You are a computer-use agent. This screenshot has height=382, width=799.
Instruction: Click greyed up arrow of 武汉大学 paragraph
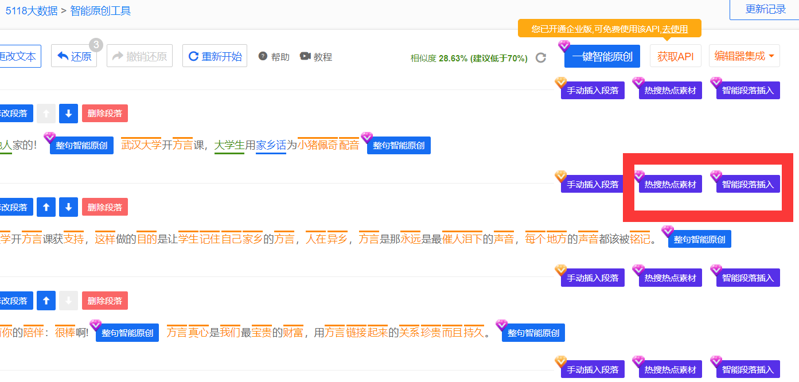tap(46, 114)
